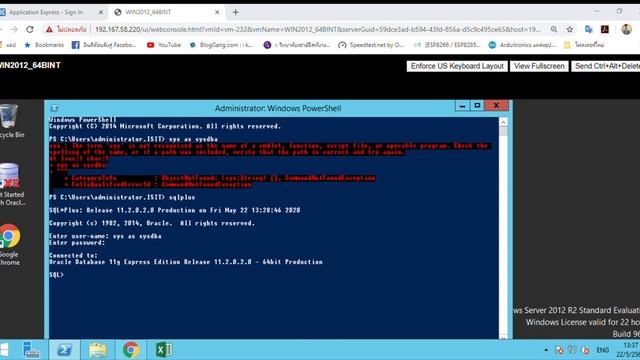Click Enforce US Keyboard Layout button
Image resolution: width=640 pixels, height=360 pixels.
[x=457, y=66]
